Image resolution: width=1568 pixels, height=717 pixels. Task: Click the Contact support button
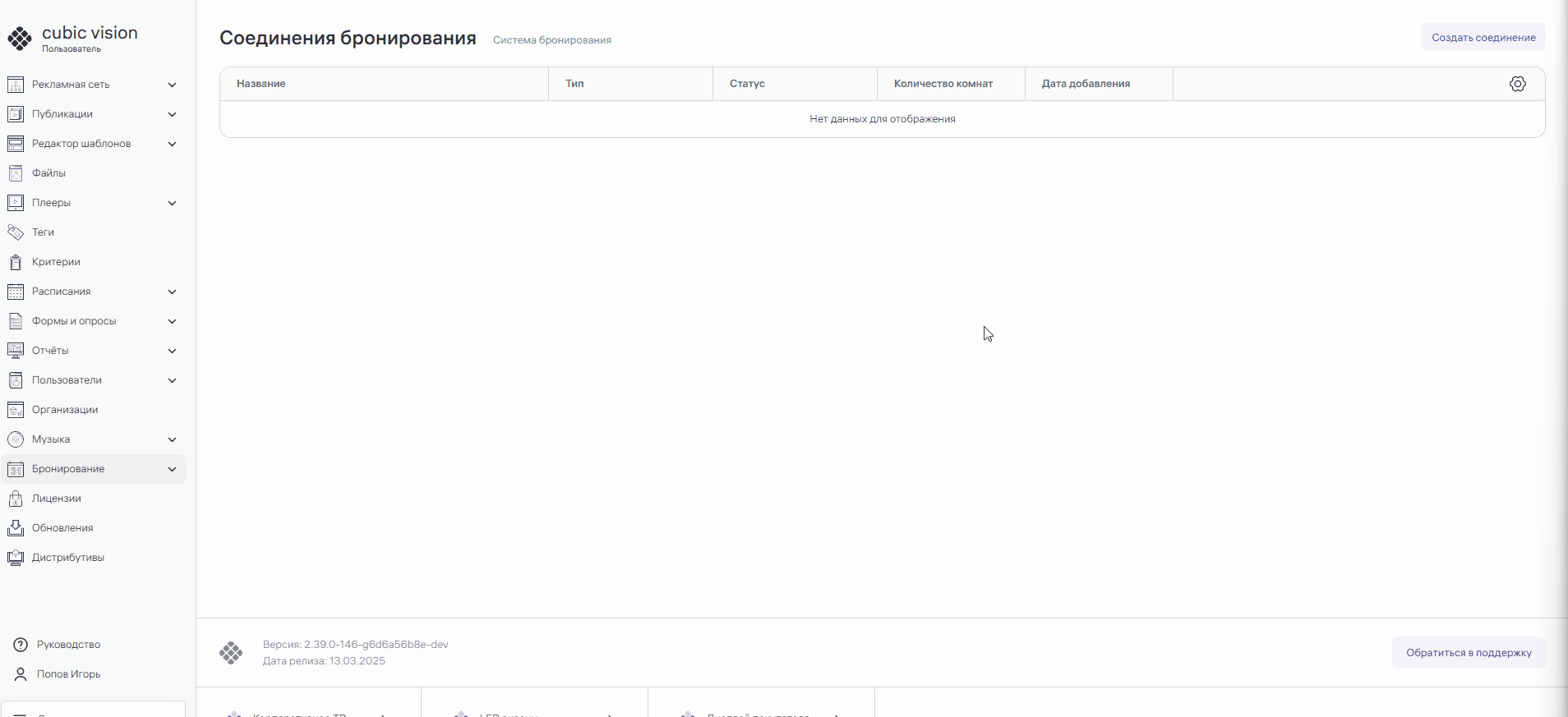(1468, 653)
